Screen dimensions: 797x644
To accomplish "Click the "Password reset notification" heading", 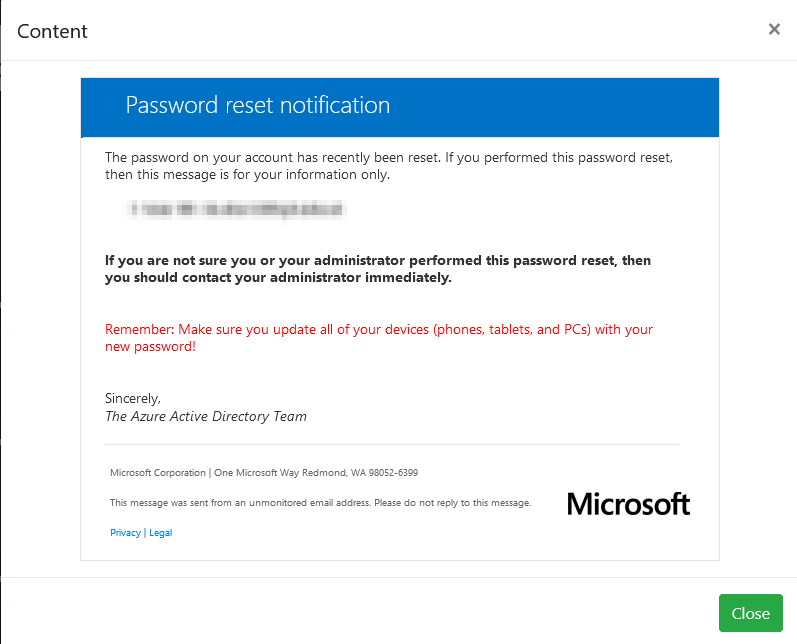I will click(258, 105).
